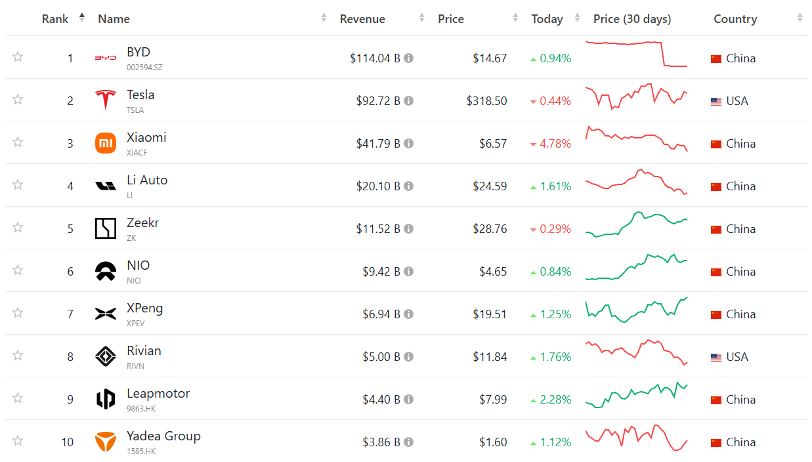812x462 pixels.
Task: Click the Xiaomi orange logo
Action: [x=105, y=144]
